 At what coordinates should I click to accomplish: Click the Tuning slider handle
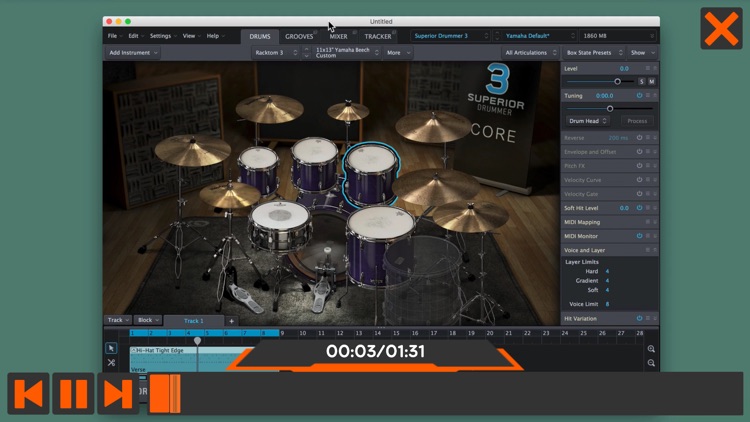[x=610, y=109]
